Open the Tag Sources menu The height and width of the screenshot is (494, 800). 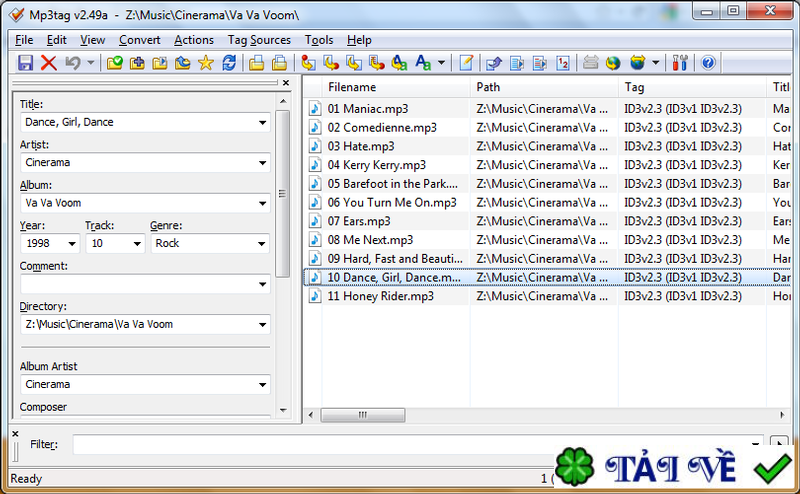pos(259,40)
